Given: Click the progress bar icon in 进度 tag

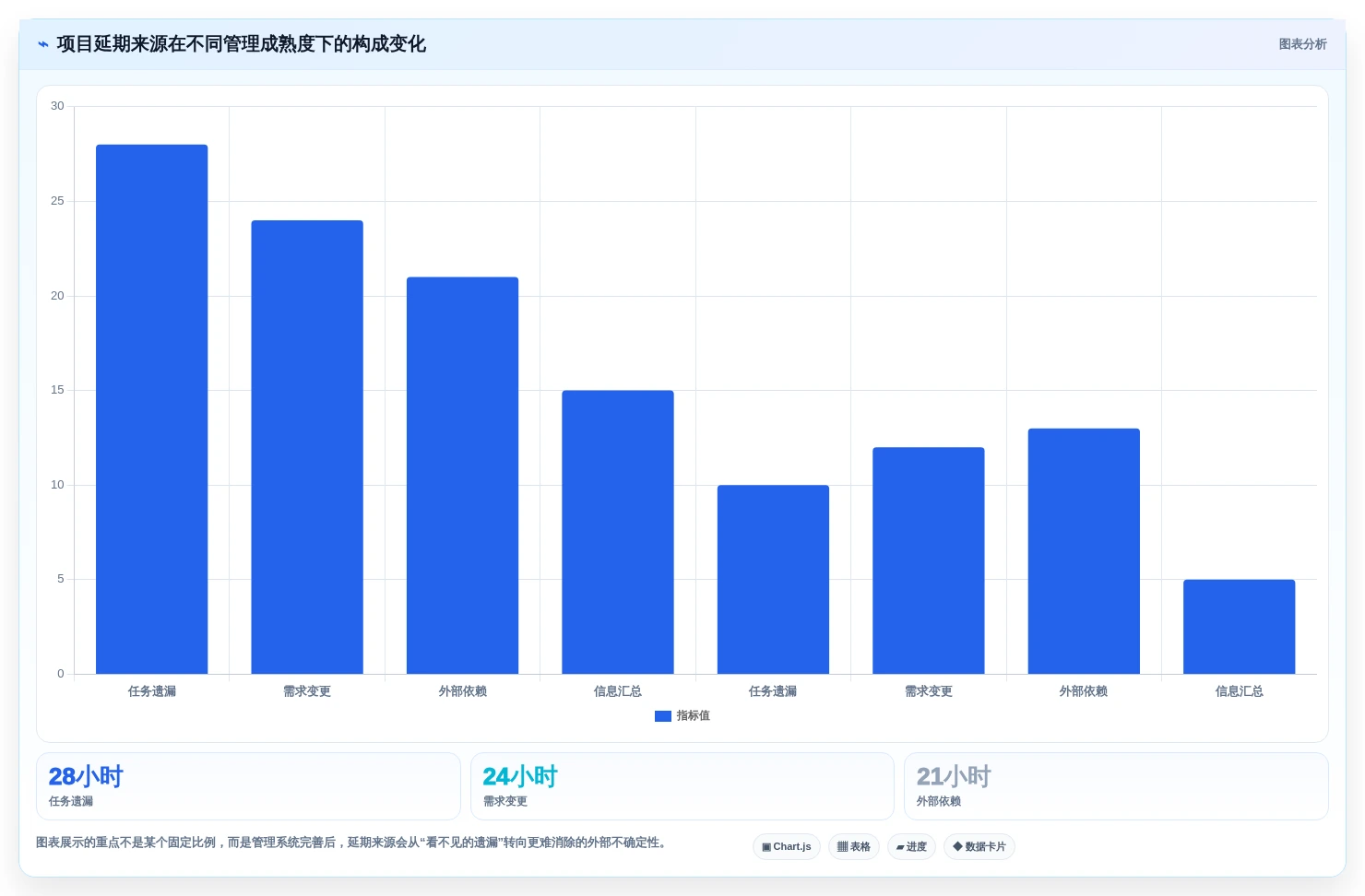Looking at the screenshot, I should point(900,847).
